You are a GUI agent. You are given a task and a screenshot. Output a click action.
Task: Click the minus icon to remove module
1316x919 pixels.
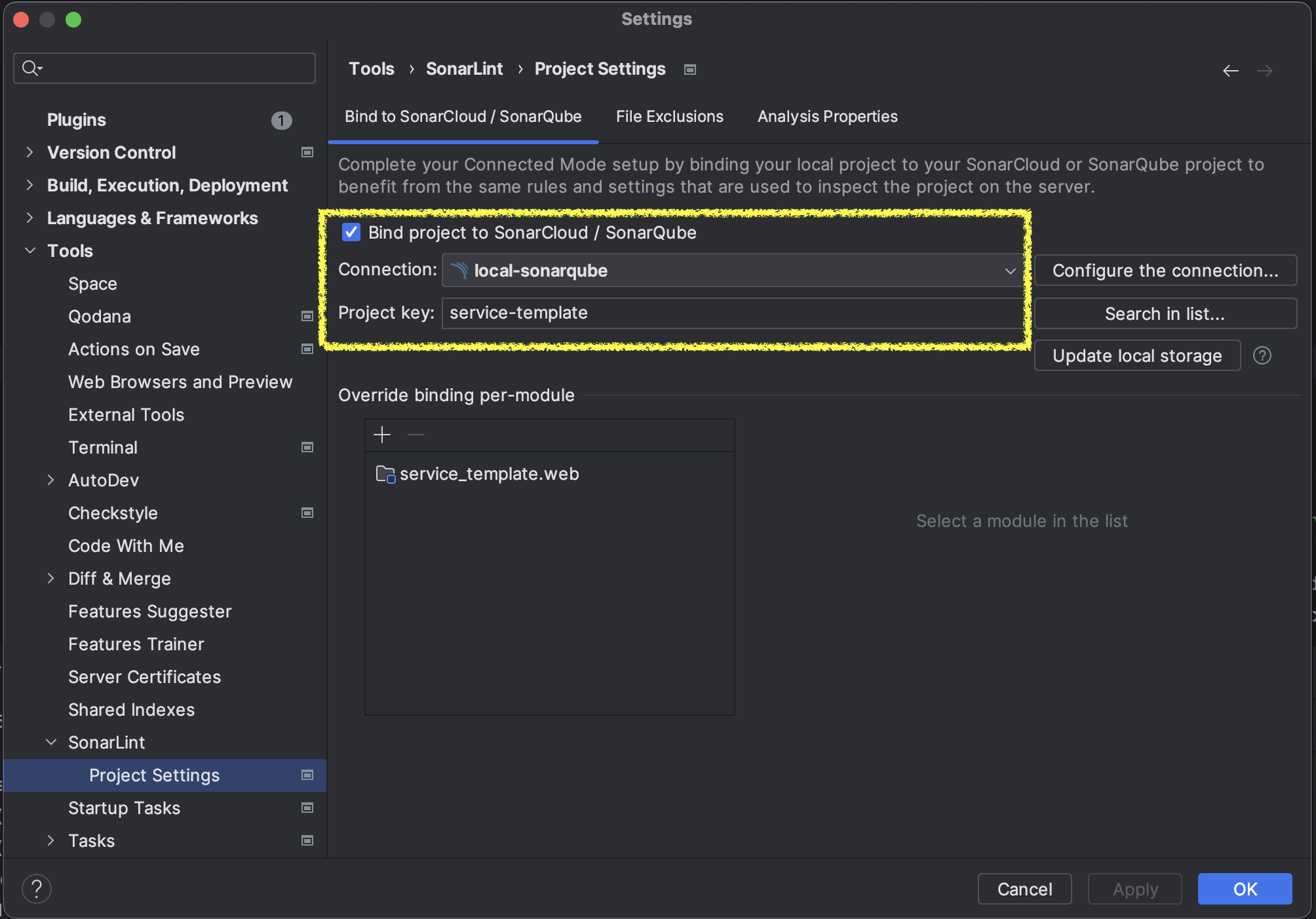click(x=416, y=435)
